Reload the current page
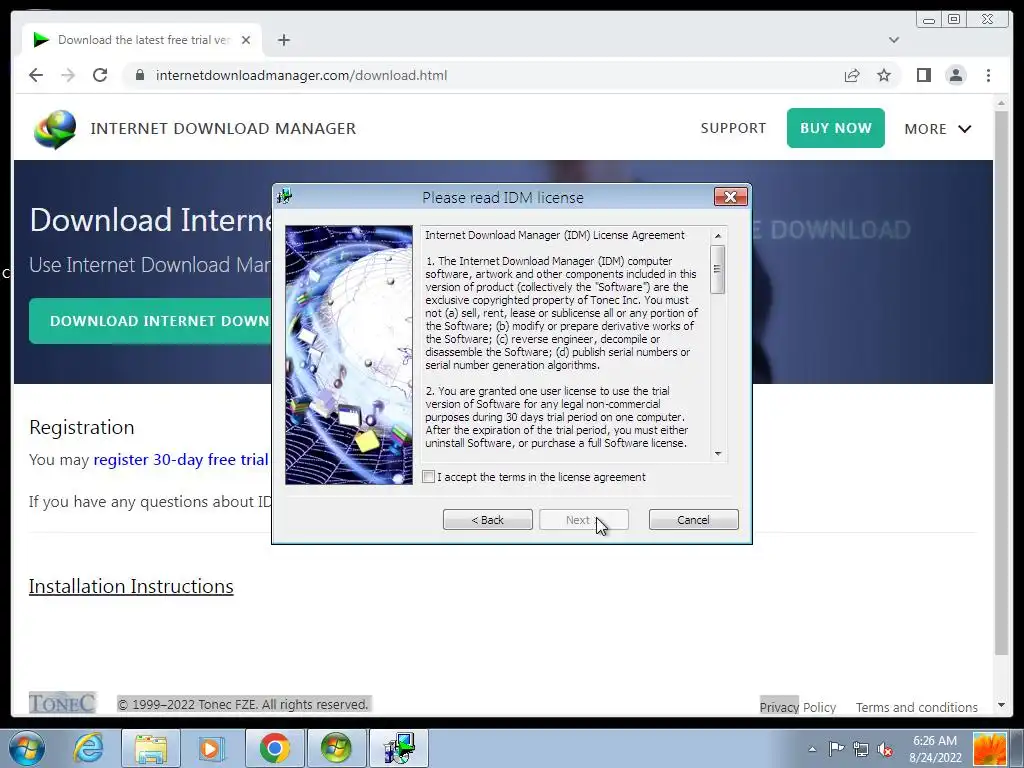The width and height of the screenshot is (1024, 768). (100, 75)
